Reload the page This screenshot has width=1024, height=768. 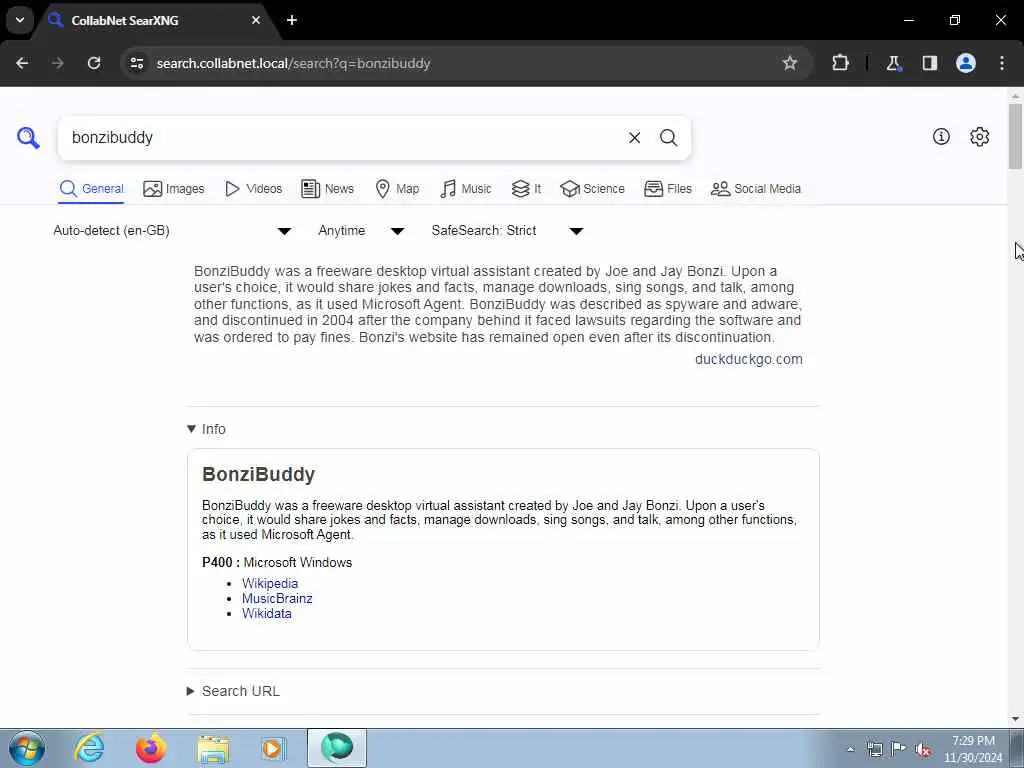(x=94, y=63)
